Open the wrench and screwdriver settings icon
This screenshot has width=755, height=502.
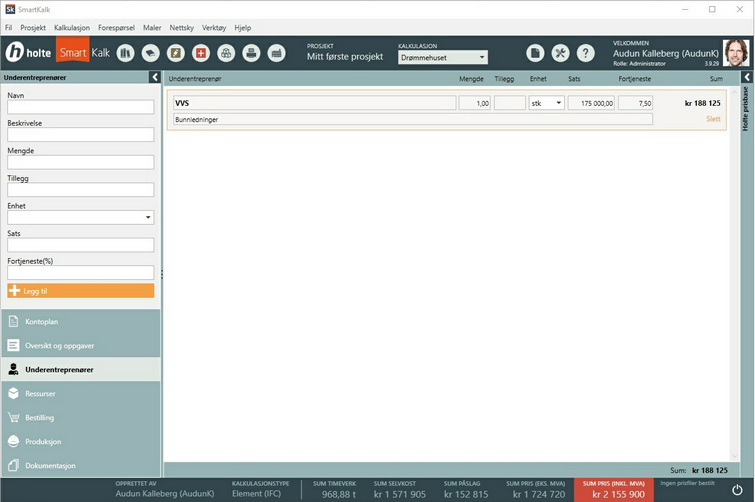[x=561, y=53]
